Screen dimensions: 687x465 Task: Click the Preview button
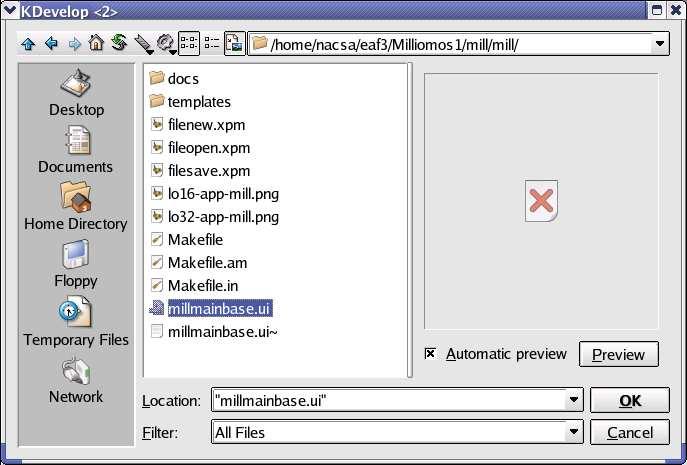619,354
